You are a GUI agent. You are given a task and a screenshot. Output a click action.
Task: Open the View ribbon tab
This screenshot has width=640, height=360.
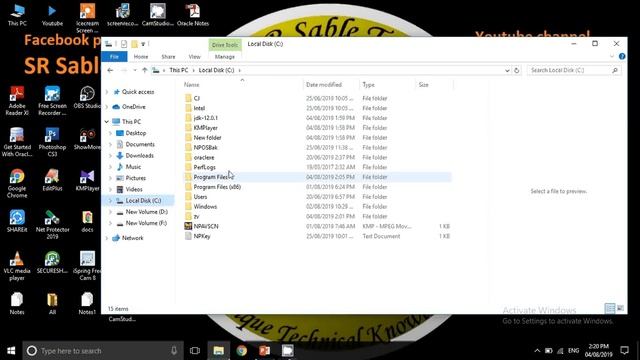(195, 57)
